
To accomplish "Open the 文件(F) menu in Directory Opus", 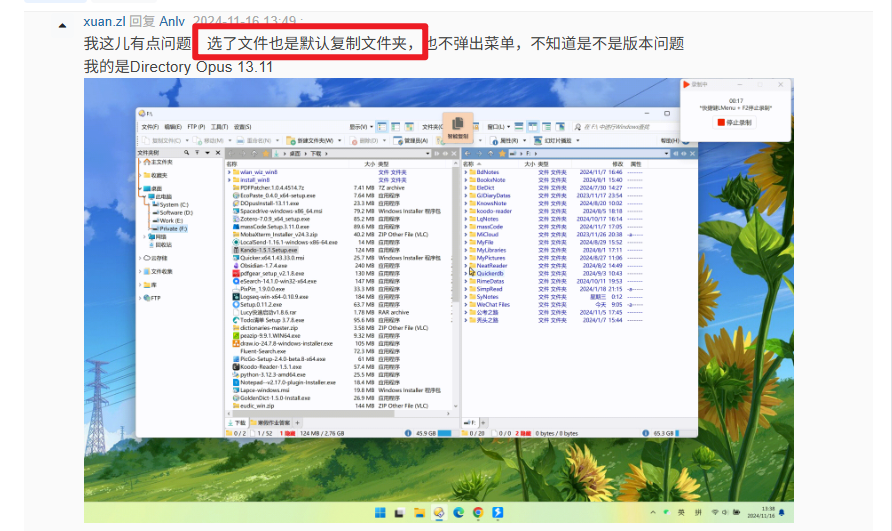I will click(150, 127).
